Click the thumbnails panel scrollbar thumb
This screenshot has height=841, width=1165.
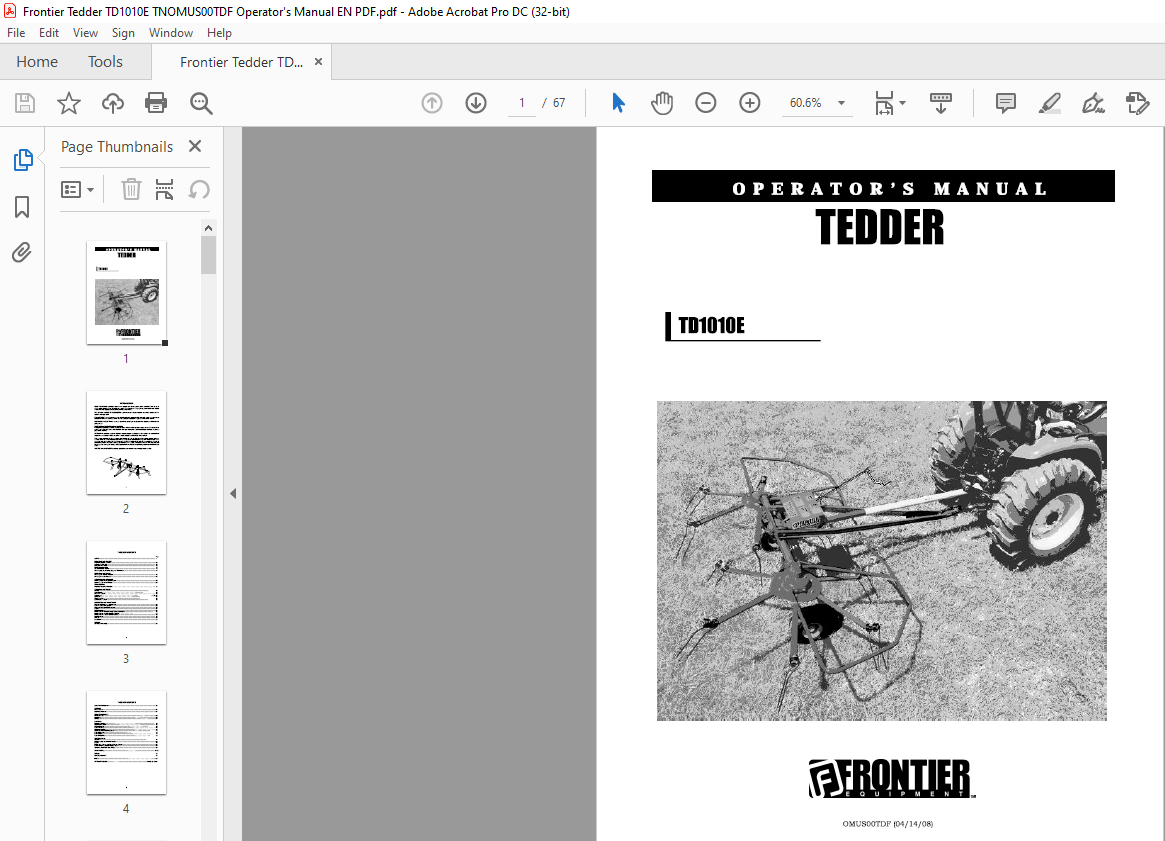point(208,255)
